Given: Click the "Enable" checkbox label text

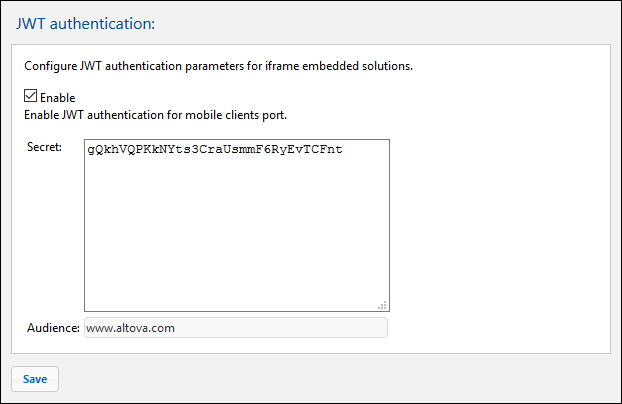Looking at the screenshot, I should click(57, 98).
